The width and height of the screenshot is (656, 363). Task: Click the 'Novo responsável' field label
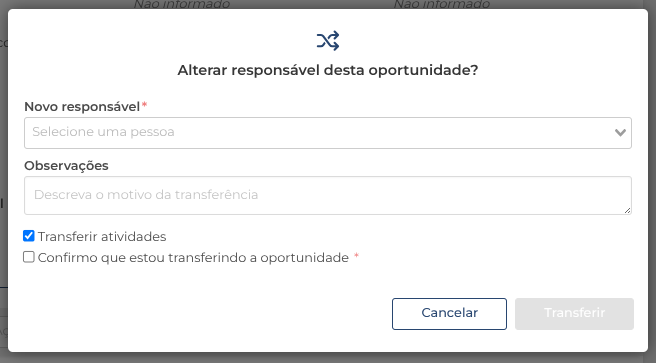tap(82, 107)
